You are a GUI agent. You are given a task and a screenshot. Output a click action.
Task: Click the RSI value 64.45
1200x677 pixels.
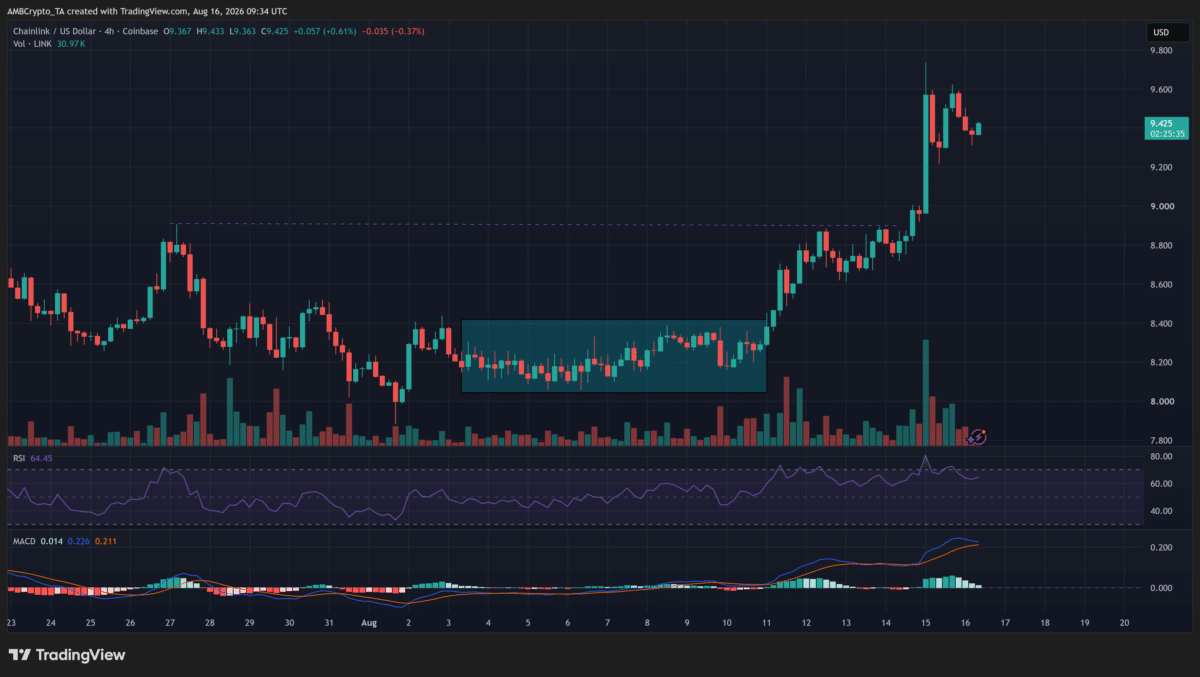coord(41,458)
